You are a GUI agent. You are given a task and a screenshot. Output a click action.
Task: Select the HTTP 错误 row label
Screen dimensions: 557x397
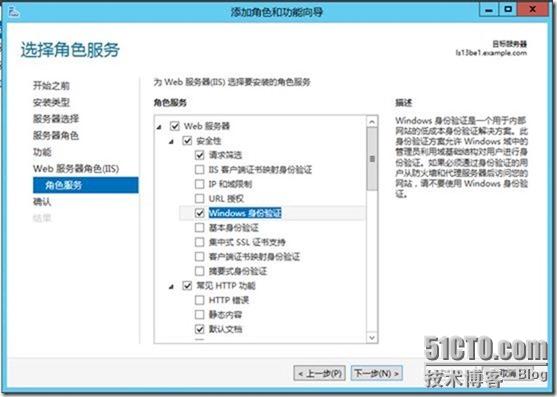(229, 300)
